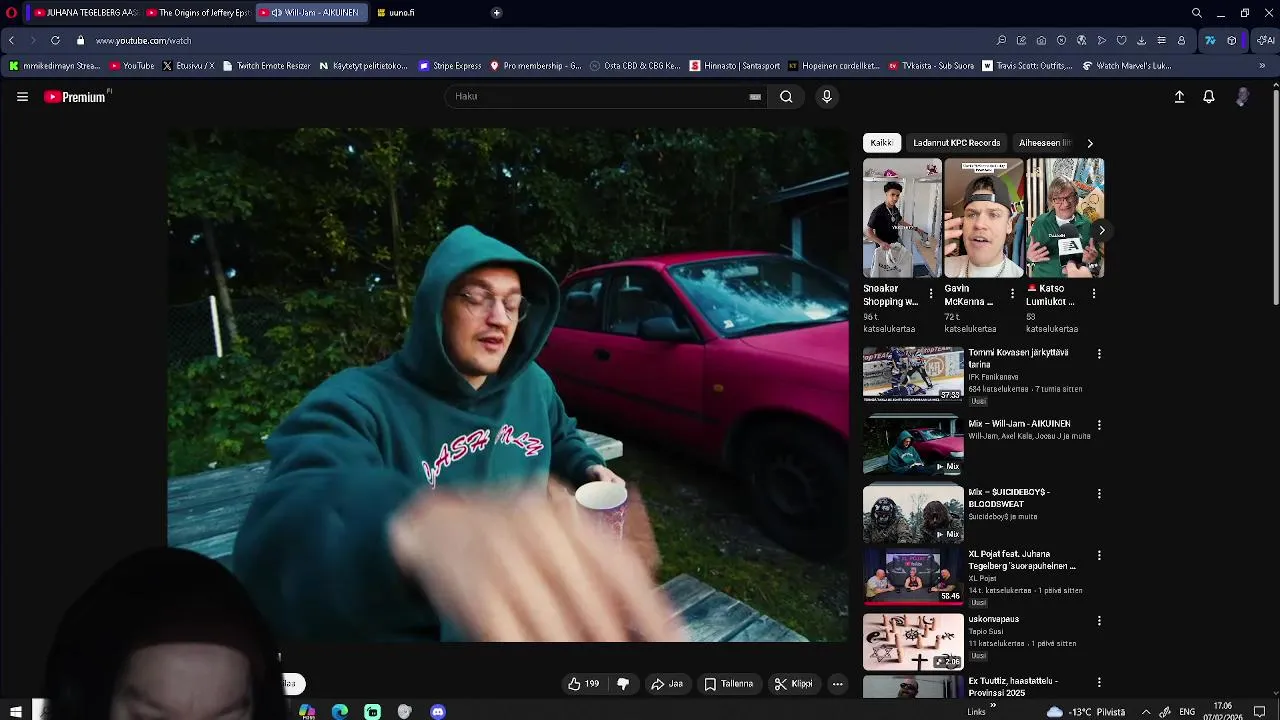Open a new browser tab with plus
The width and height of the screenshot is (1280, 720).
tap(496, 13)
